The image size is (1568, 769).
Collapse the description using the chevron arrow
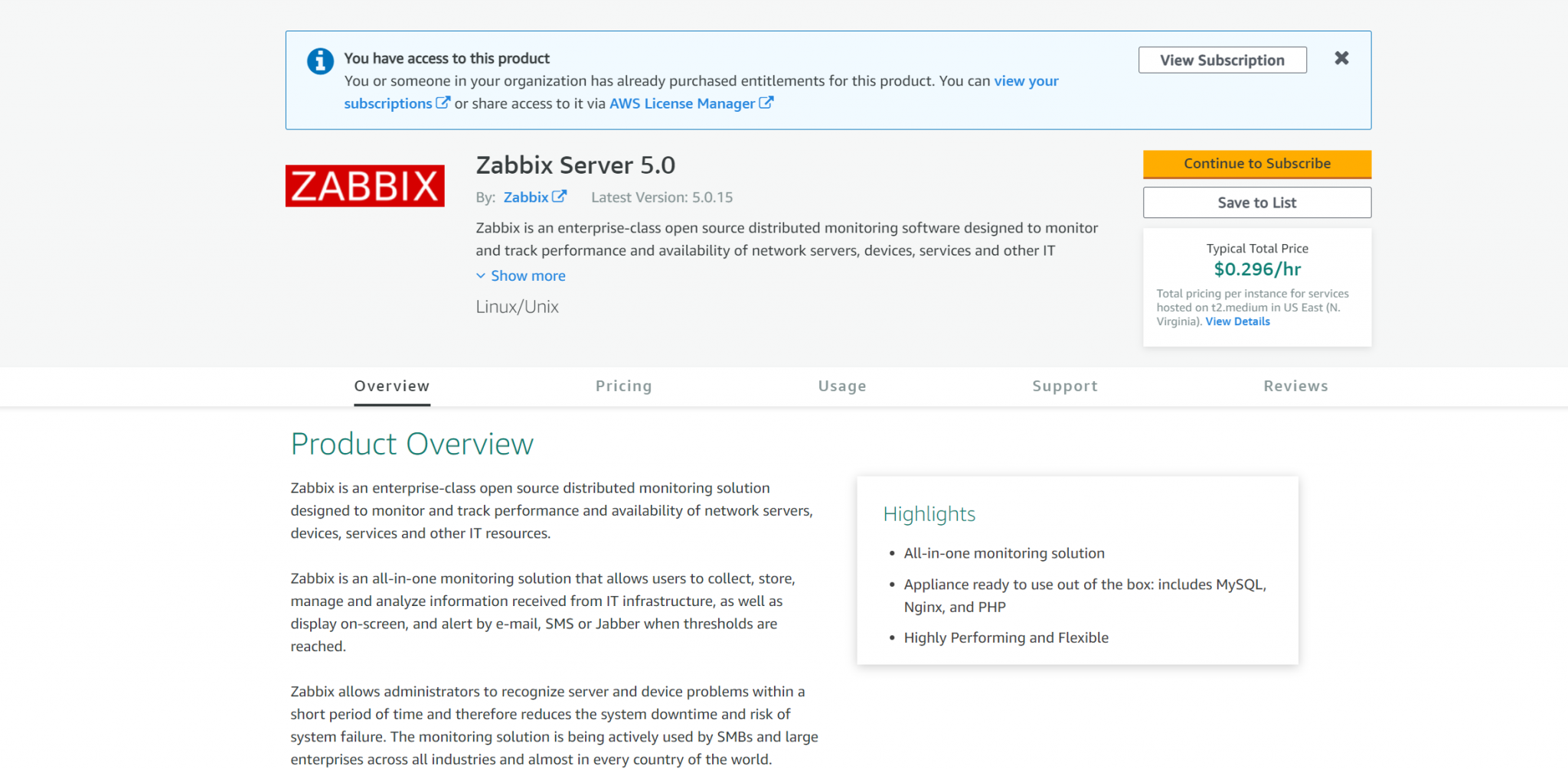point(481,275)
